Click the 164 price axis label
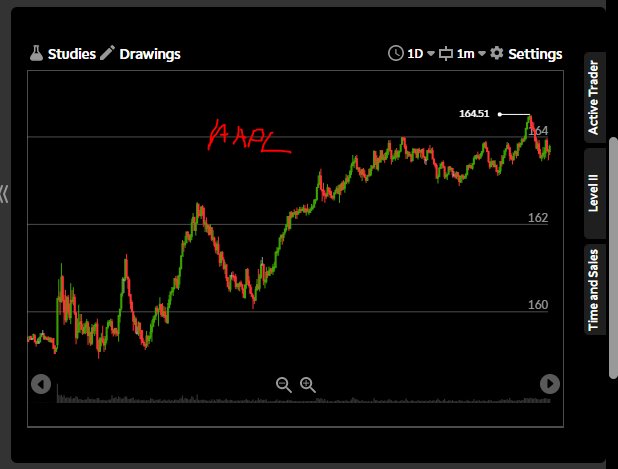This screenshot has width=618, height=469. point(538,130)
